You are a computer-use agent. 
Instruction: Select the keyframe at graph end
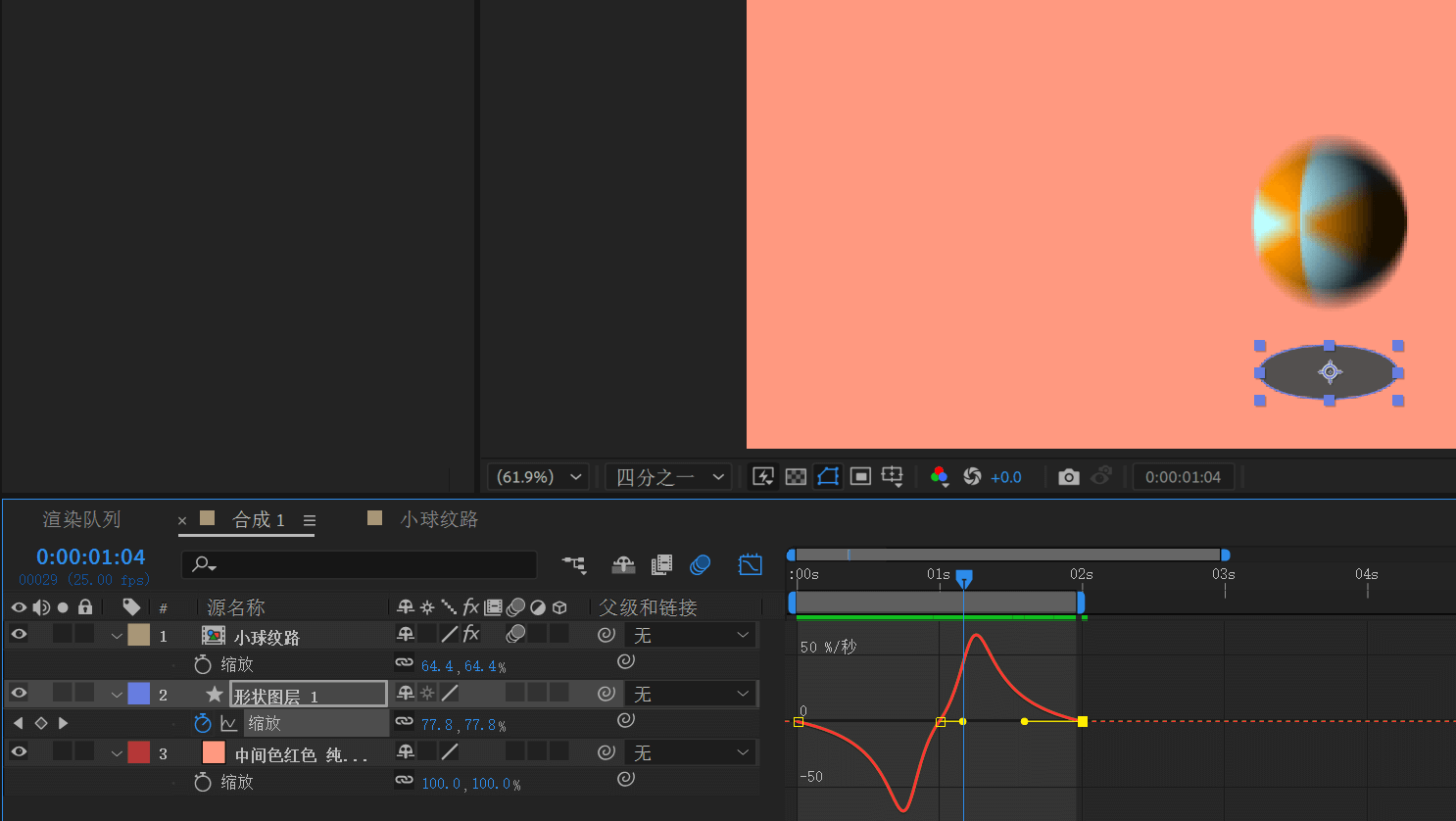pos(1082,721)
